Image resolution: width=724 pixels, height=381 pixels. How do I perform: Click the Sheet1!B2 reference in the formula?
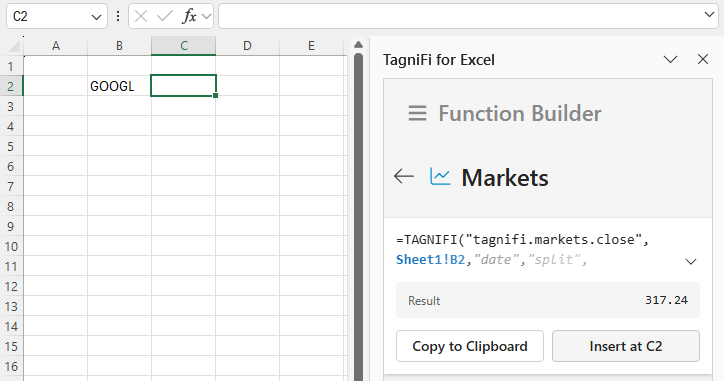[430, 260]
